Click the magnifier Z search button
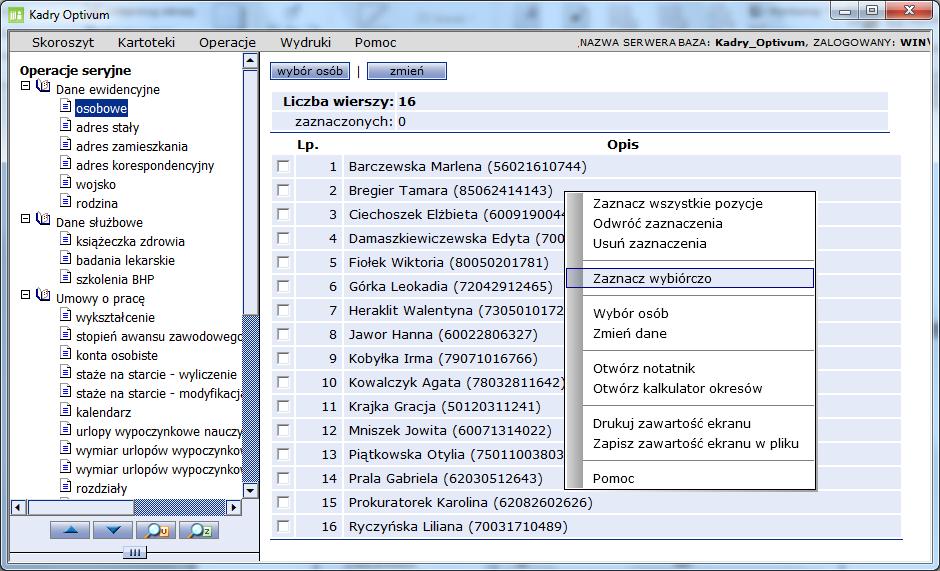Viewport: 940px width, 571px height. click(199, 530)
